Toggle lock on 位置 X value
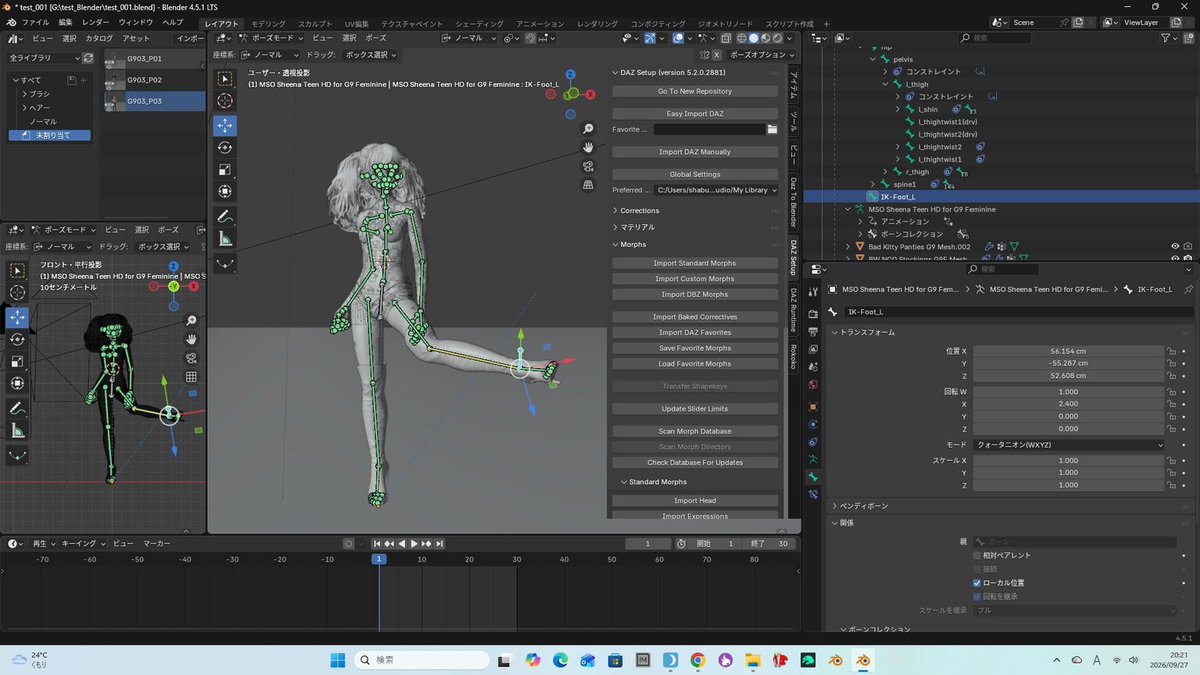 pyautogui.click(x=1171, y=351)
